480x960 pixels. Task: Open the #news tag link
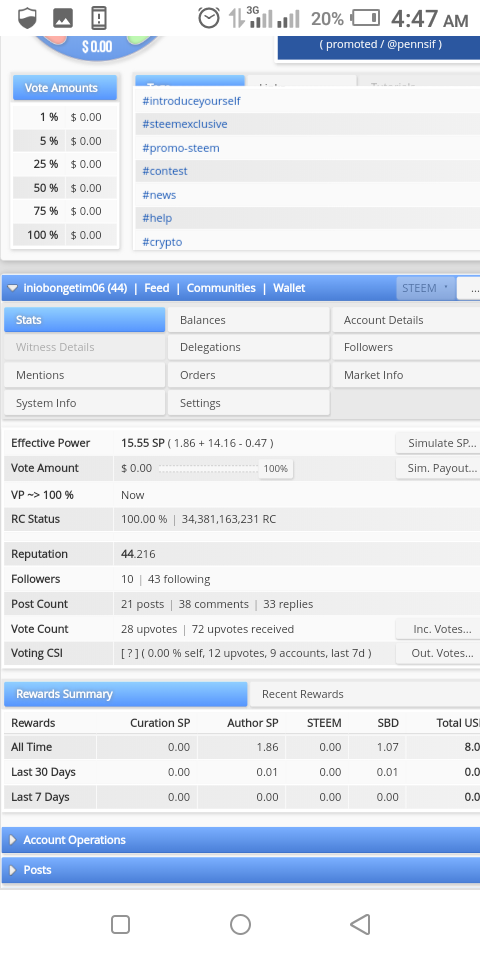159,195
